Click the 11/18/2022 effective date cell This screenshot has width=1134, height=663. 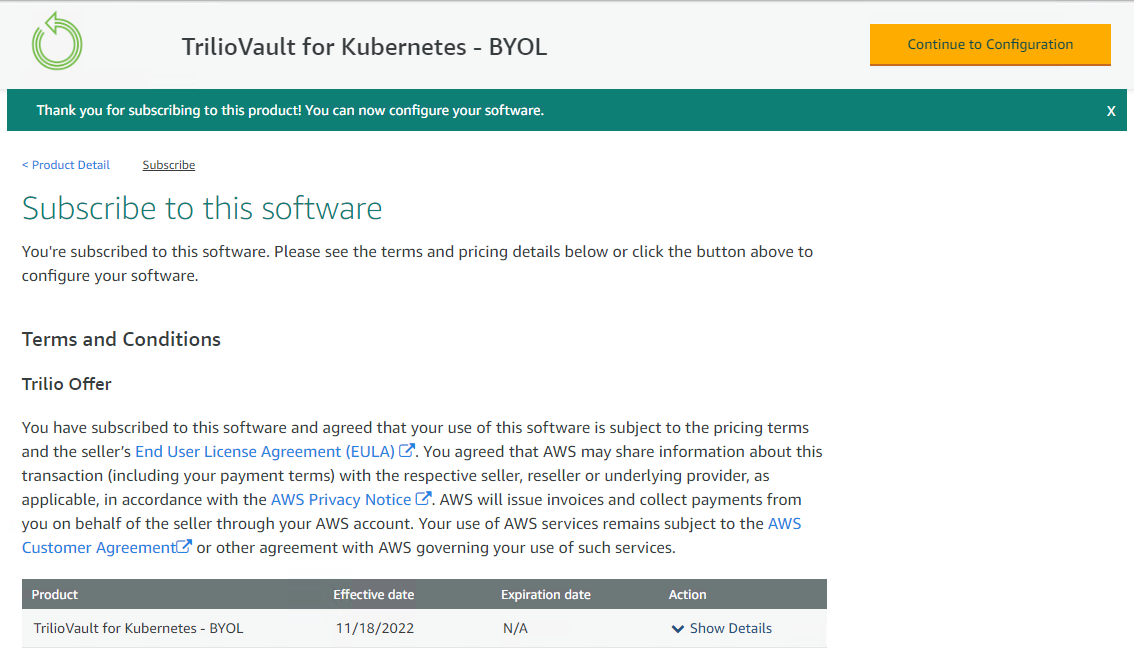point(375,629)
